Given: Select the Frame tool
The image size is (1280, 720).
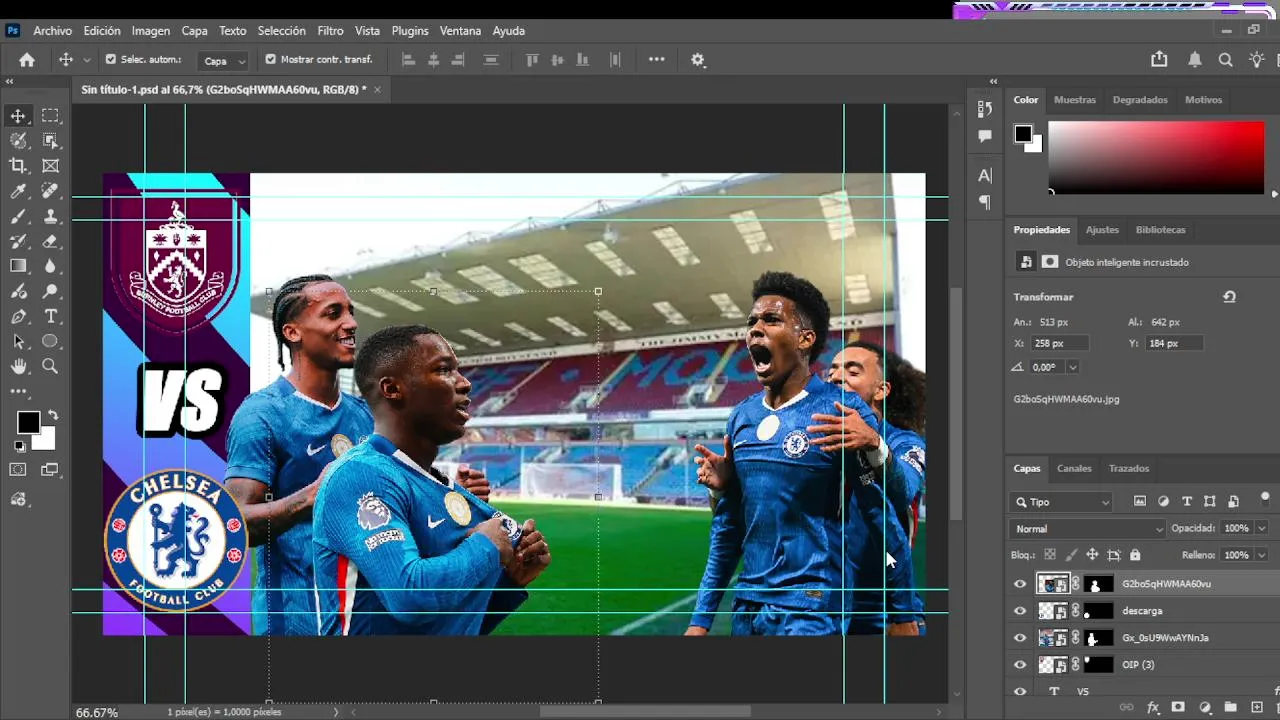Looking at the screenshot, I should pyautogui.click(x=50, y=166).
